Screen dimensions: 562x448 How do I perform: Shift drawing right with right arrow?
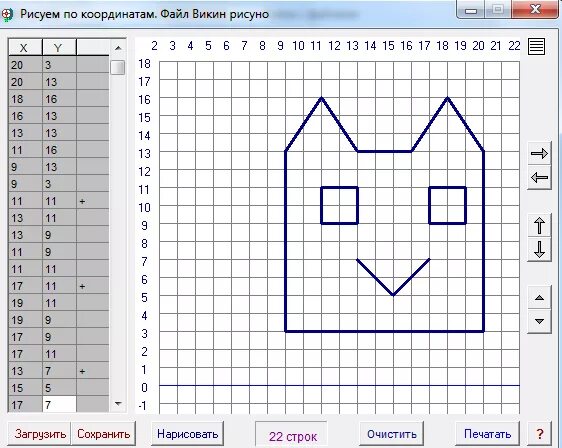539,153
